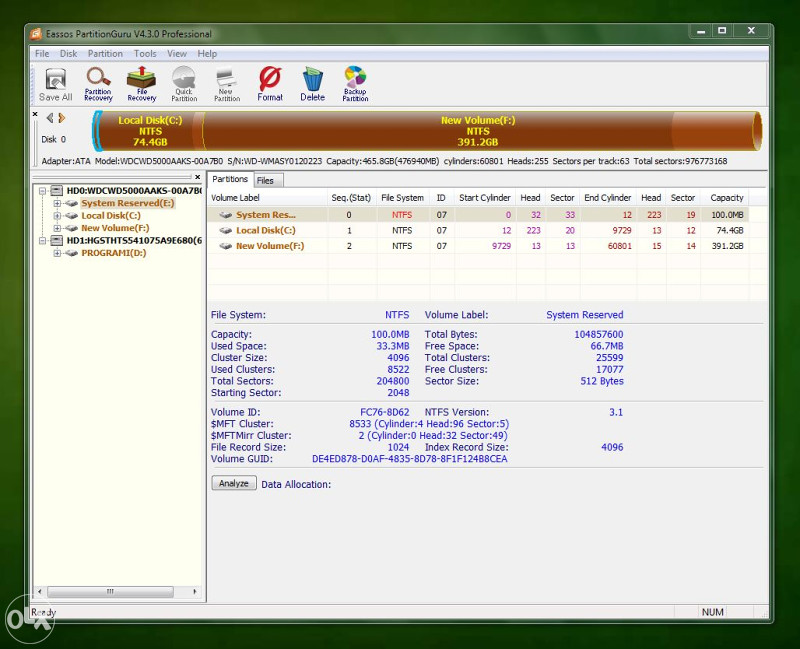Click the End Cylinder column header
Screen dimensions: 800x649
[x=608, y=197]
